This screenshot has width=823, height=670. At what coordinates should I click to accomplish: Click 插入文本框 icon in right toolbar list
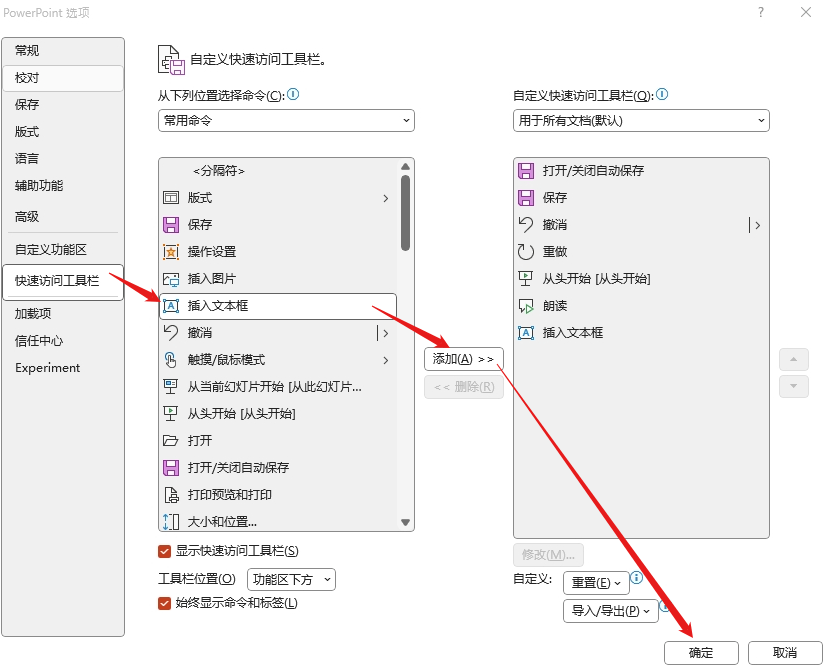pyautogui.click(x=526, y=333)
